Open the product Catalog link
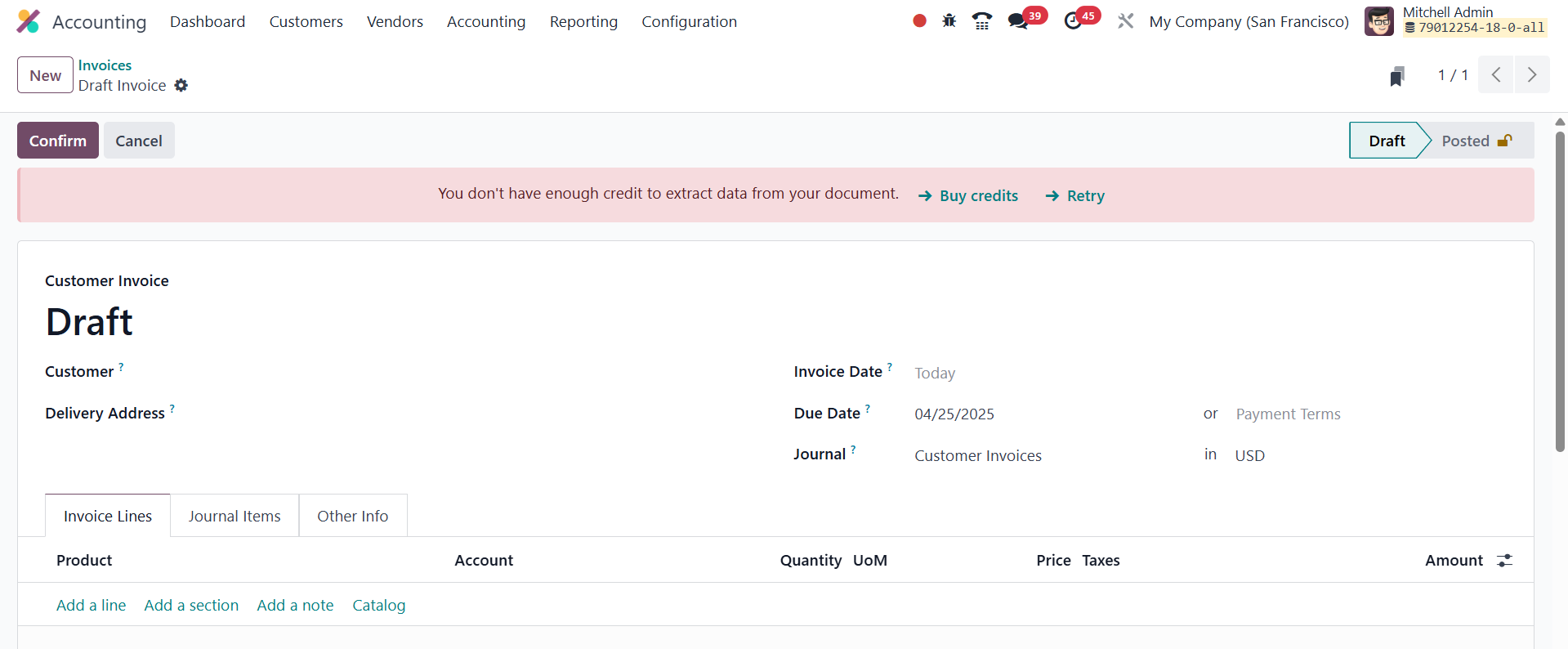The width and height of the screenshot is (1568, 649). [379, 606]
